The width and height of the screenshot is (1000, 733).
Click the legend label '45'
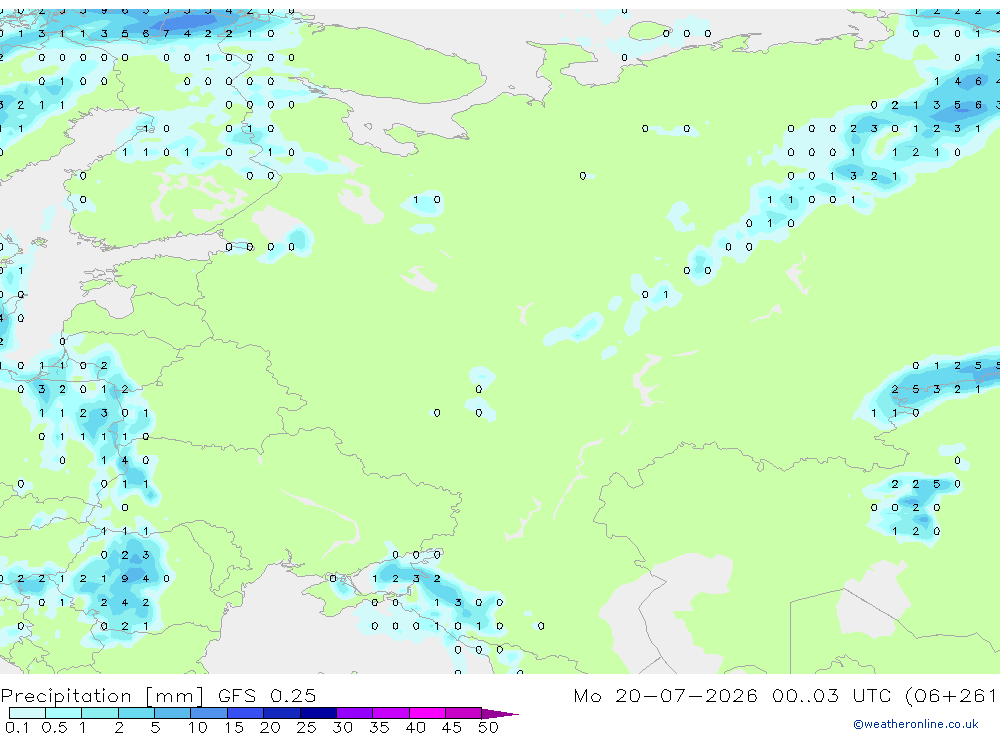coord(452,727)
